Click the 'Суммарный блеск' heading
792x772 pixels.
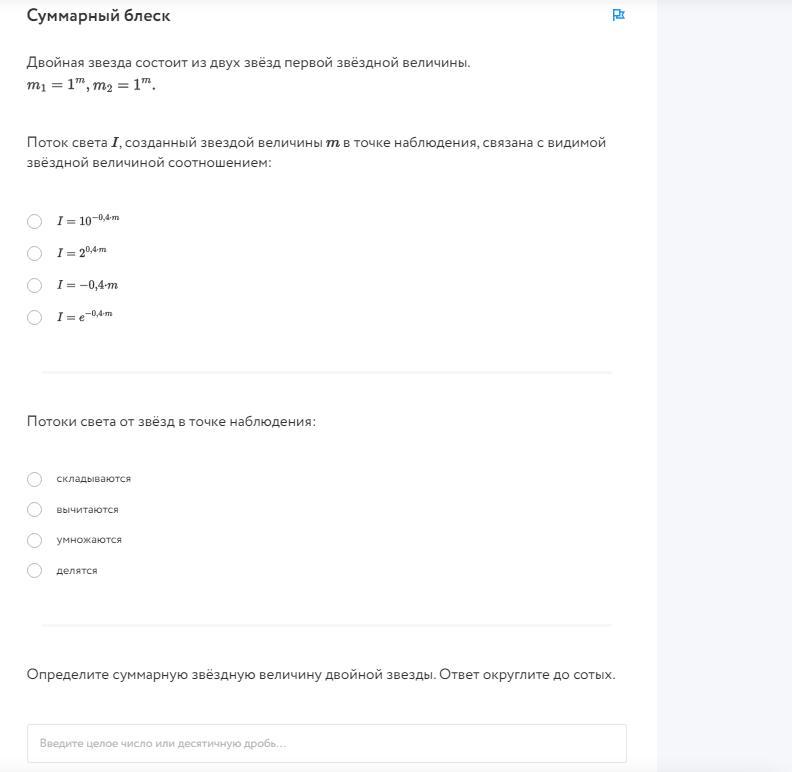click(98, 16)
